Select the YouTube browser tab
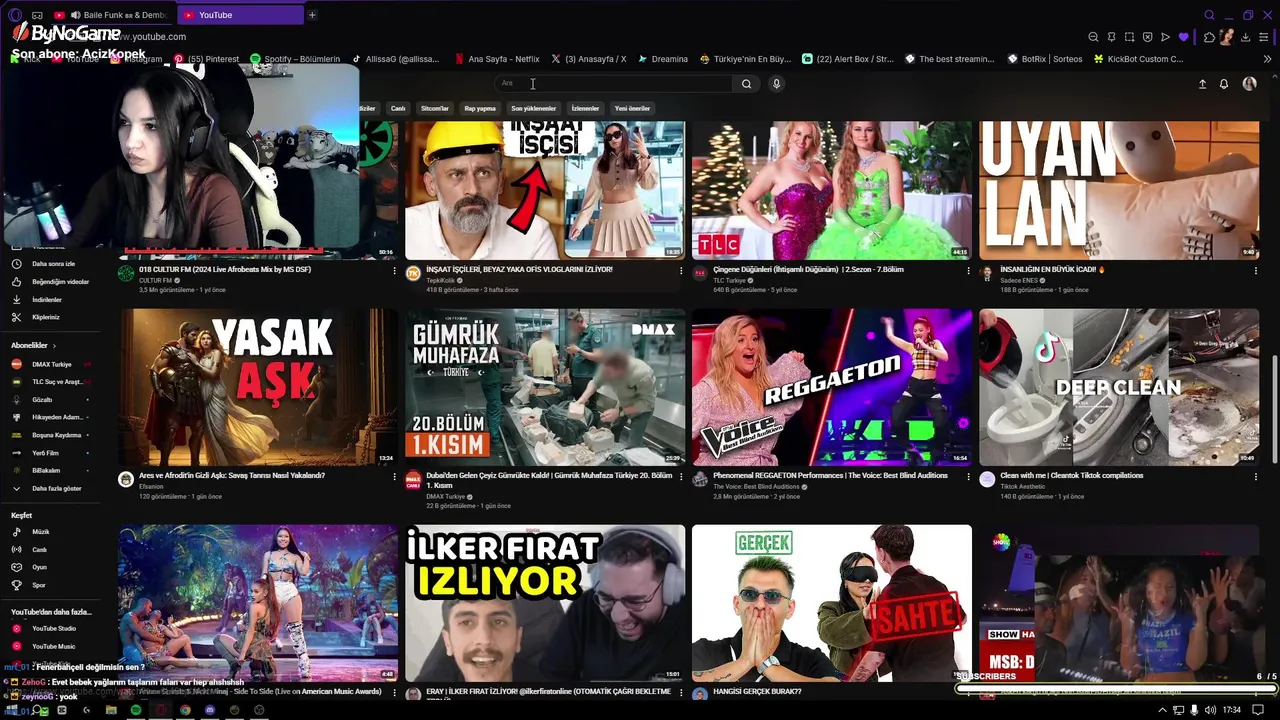The height and width of the screenshot is (720, 1280). 240,15
